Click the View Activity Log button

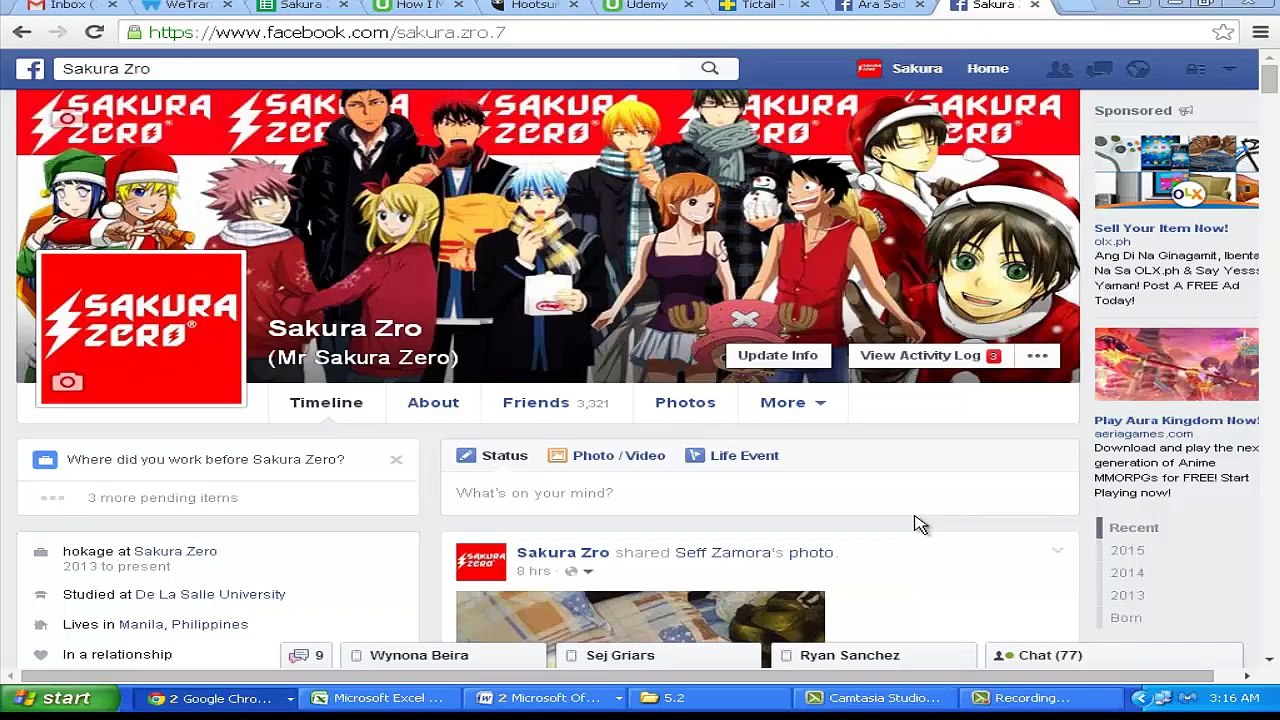coord(930,355)
